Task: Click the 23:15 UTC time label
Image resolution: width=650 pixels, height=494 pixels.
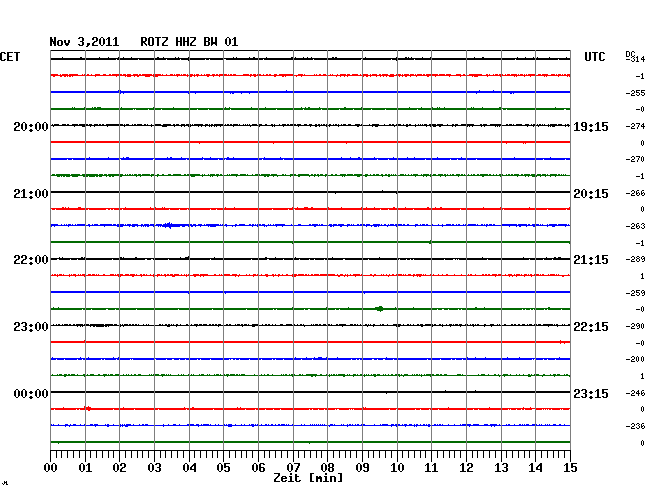Action: (x=591, y=393)
